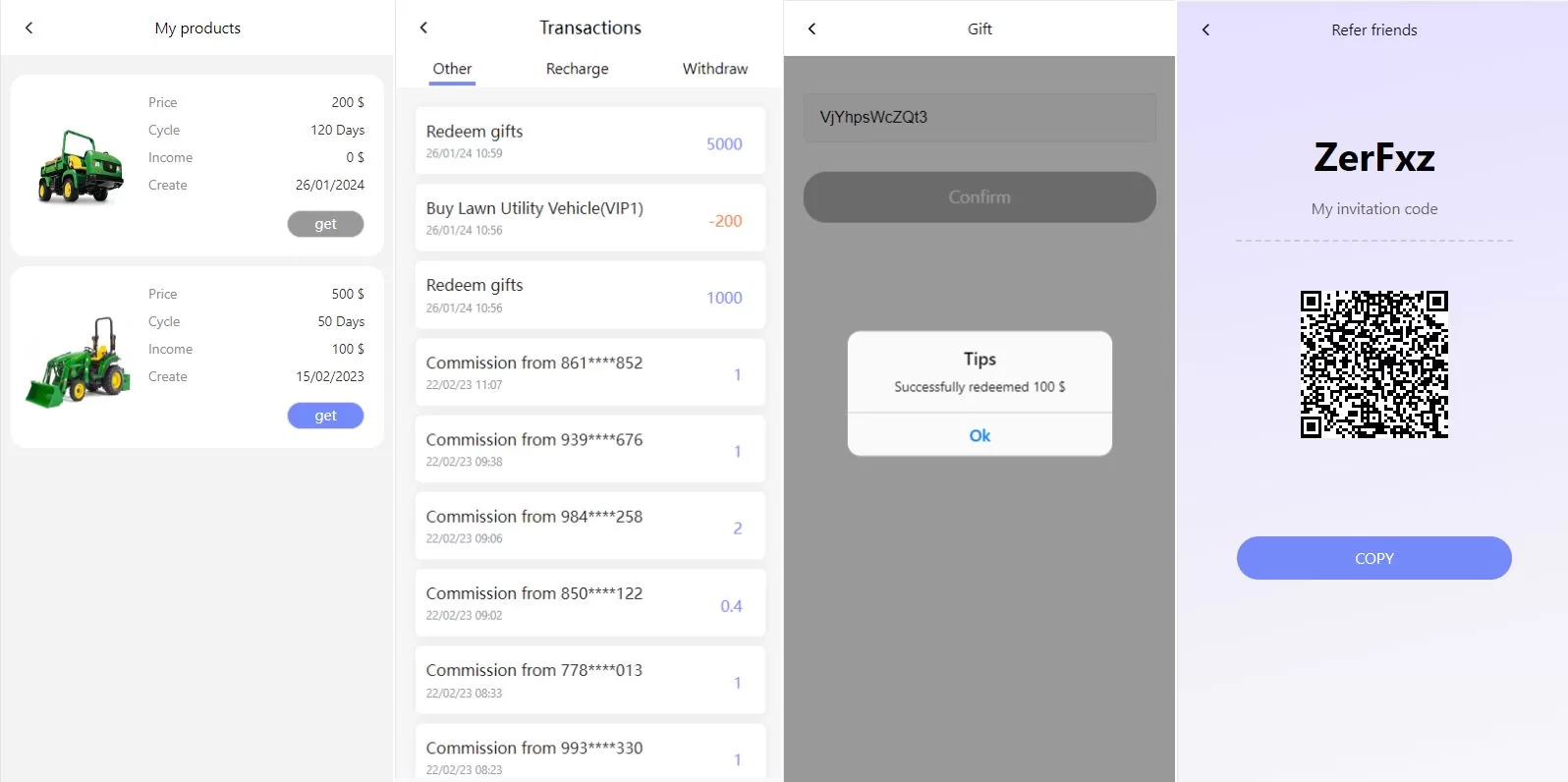1568x782 pixels.
Task: Click the ZerFxz invitation code text
Action: tap(1373, 157)
